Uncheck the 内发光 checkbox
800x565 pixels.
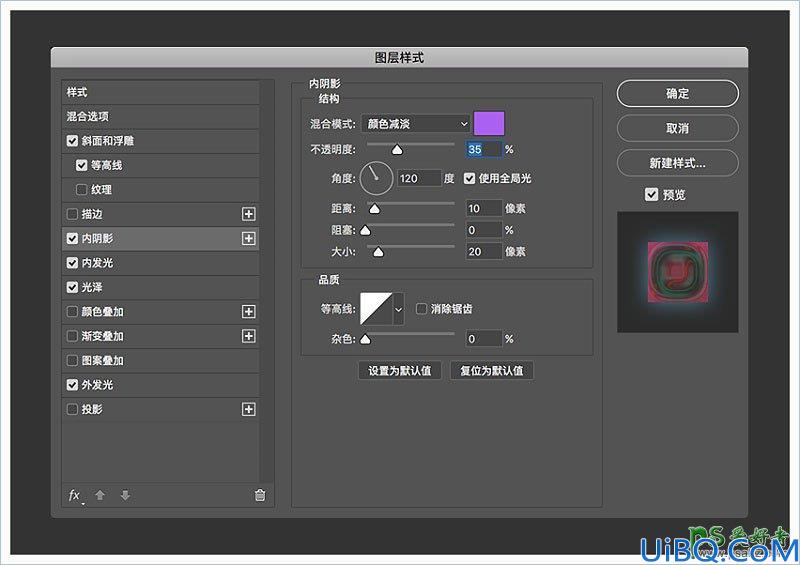[72, 263]
